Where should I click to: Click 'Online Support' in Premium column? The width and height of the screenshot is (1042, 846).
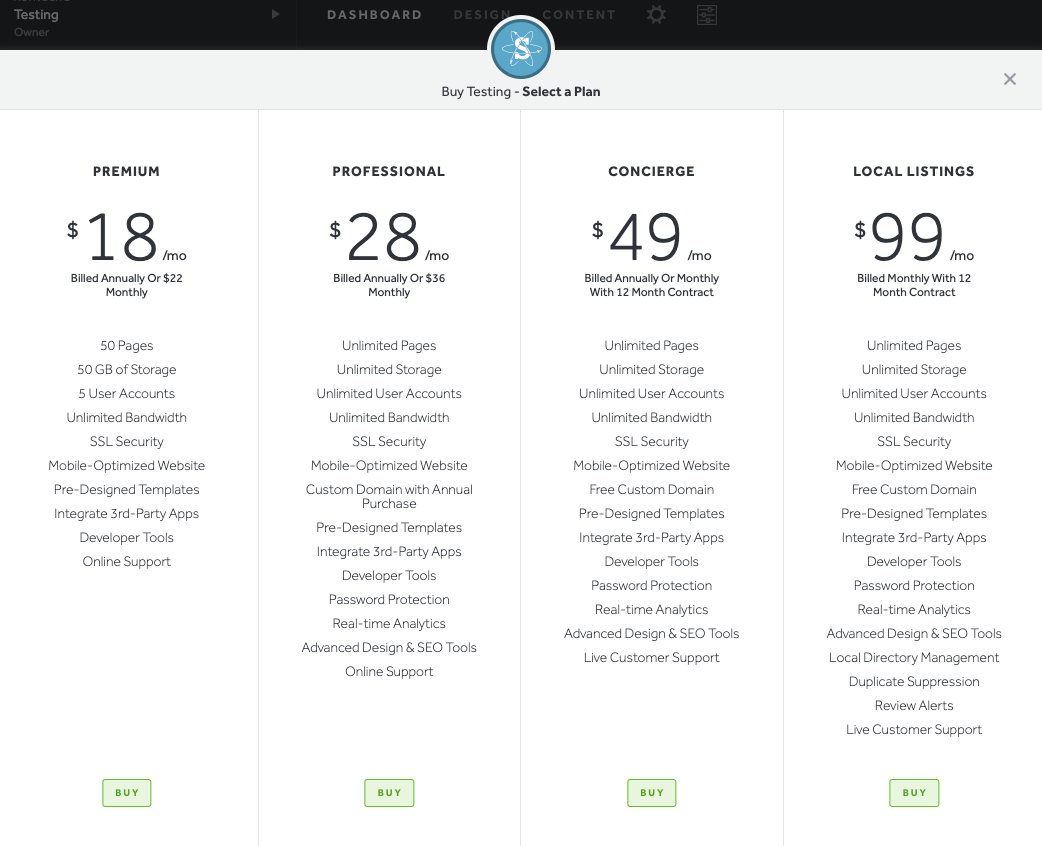126,562
